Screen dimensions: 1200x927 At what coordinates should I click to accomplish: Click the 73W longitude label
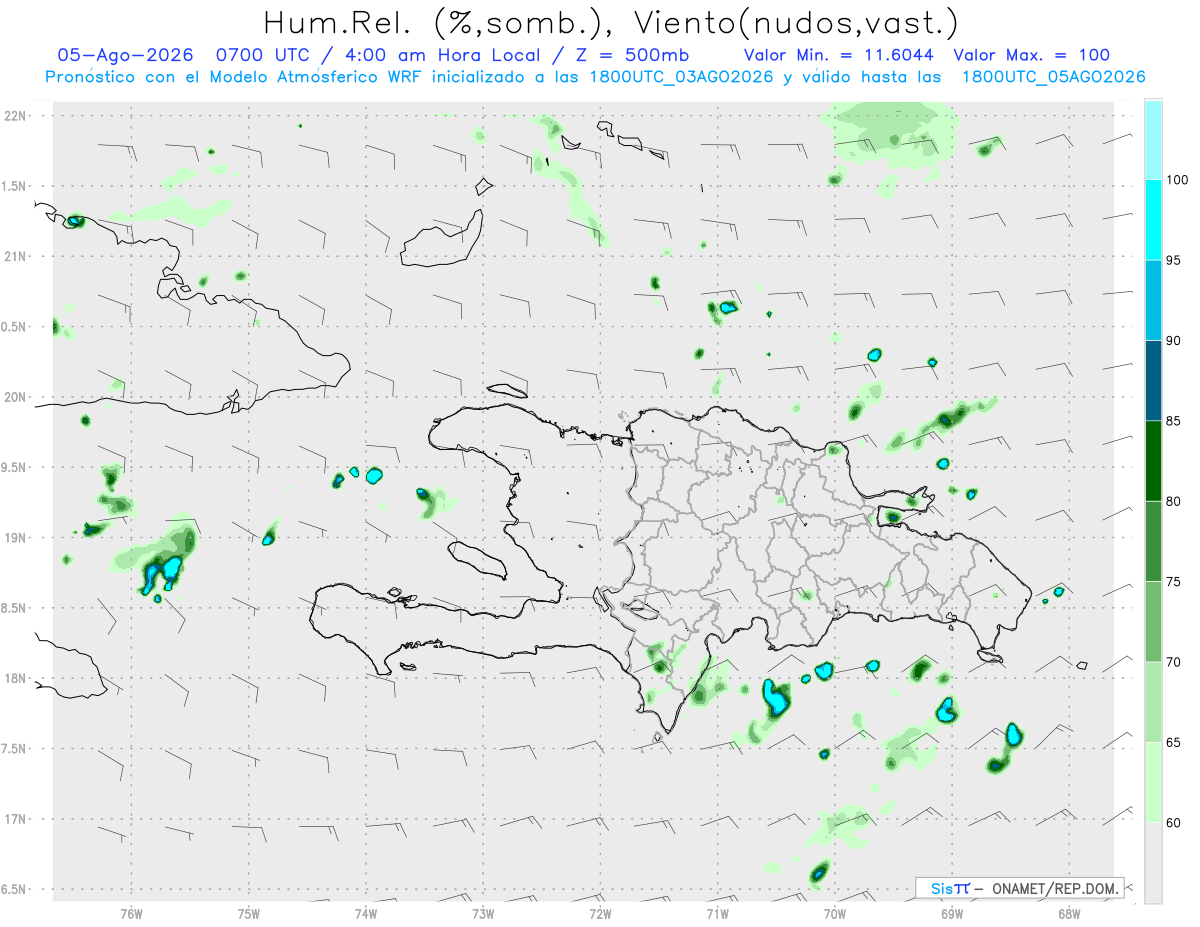[x=483, y=913]
